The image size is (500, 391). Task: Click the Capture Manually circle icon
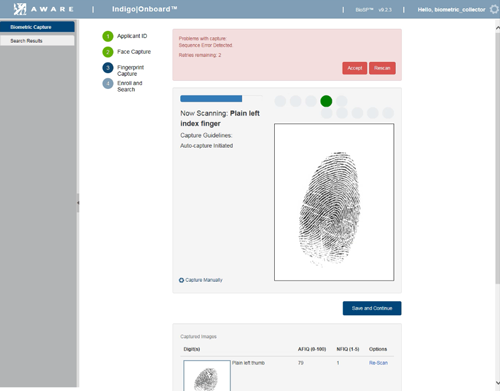point(181,280)
